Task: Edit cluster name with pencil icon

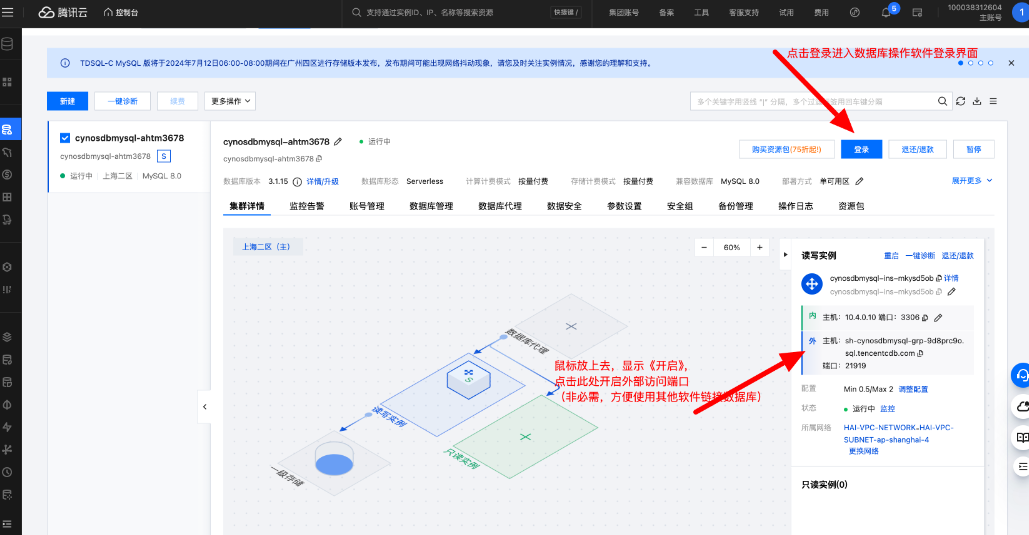Action: 338,142
